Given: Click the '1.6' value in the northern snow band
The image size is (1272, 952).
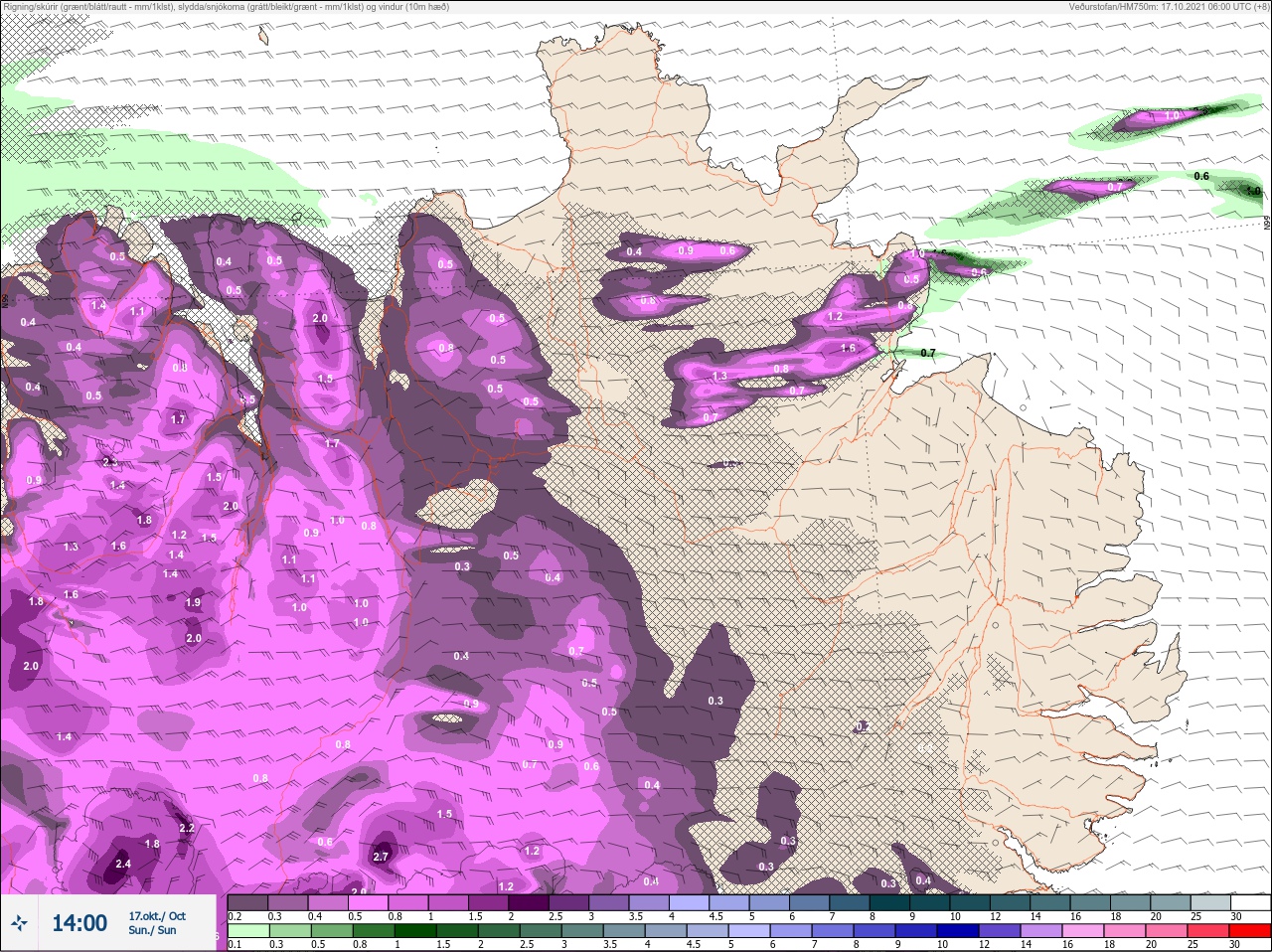Looking at the screenshot, I should click(848, 348).
